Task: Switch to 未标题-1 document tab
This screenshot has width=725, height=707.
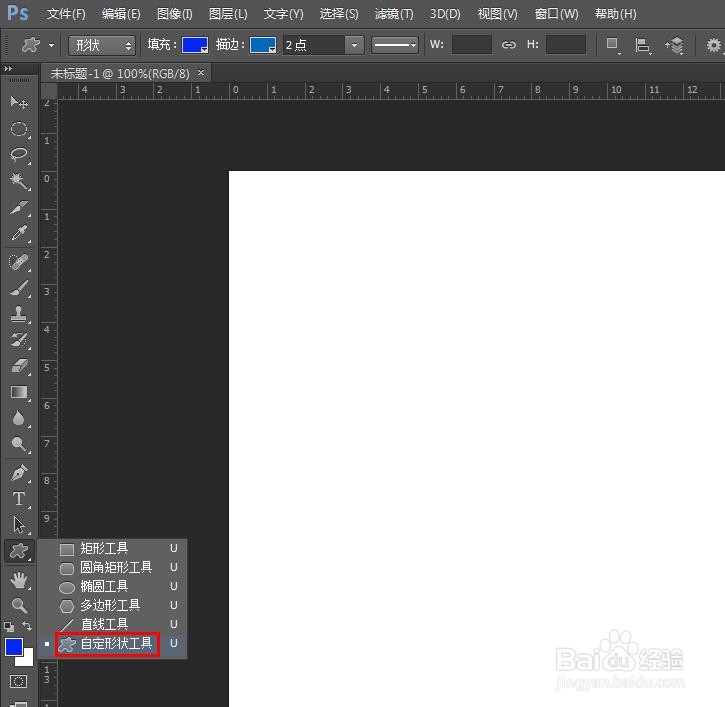Action: click(x=120, y=73)
